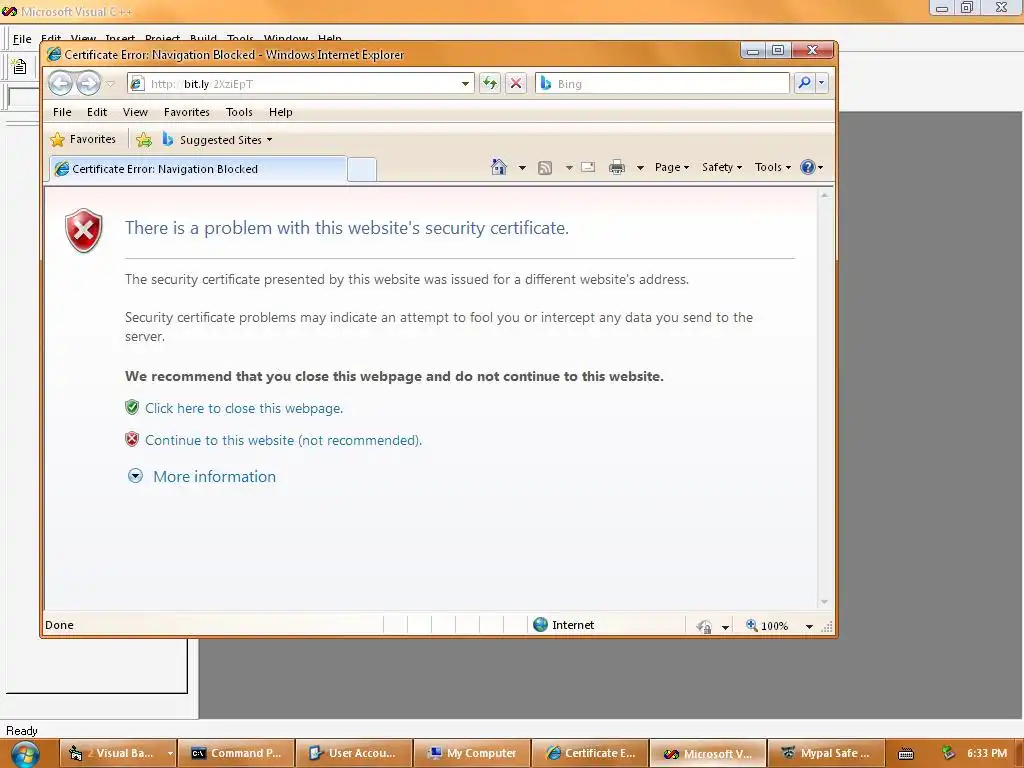Open Internet Explorer File menu
This screenshot has height=768, width=1024.
(62, 112)
